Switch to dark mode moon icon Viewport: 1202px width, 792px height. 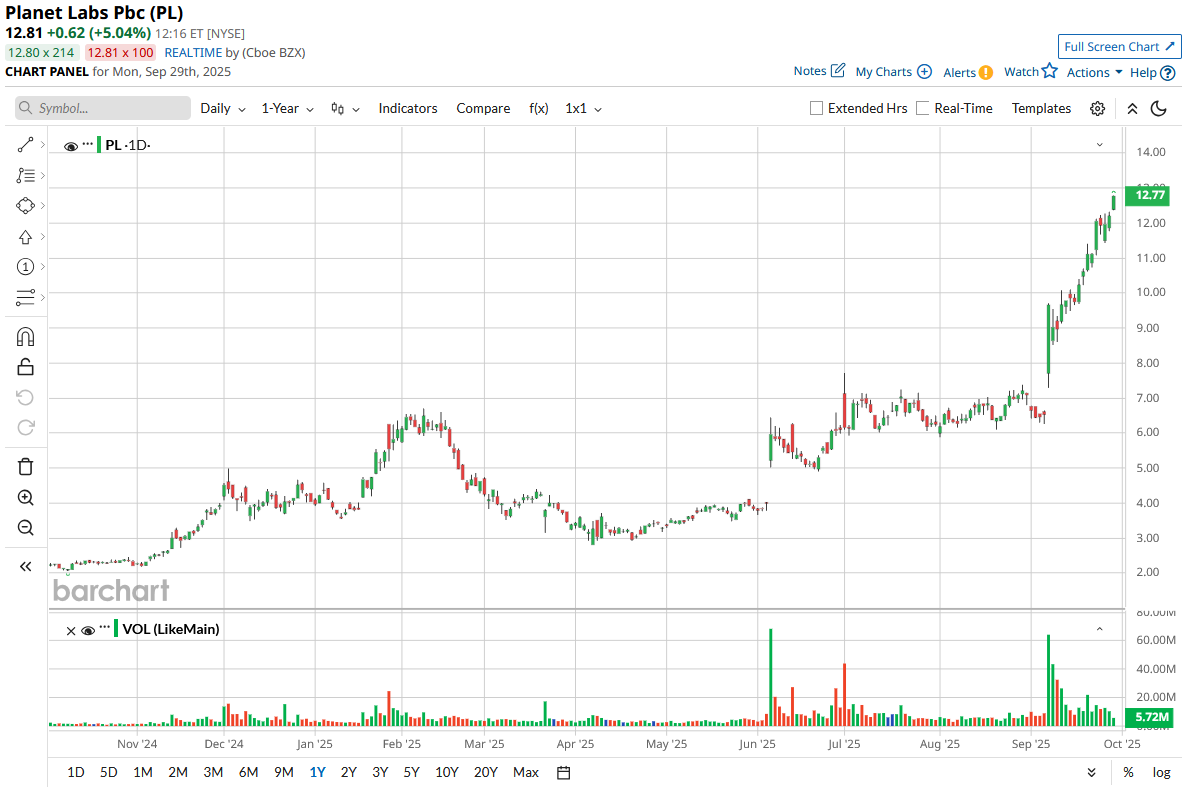coord(1159,108)
